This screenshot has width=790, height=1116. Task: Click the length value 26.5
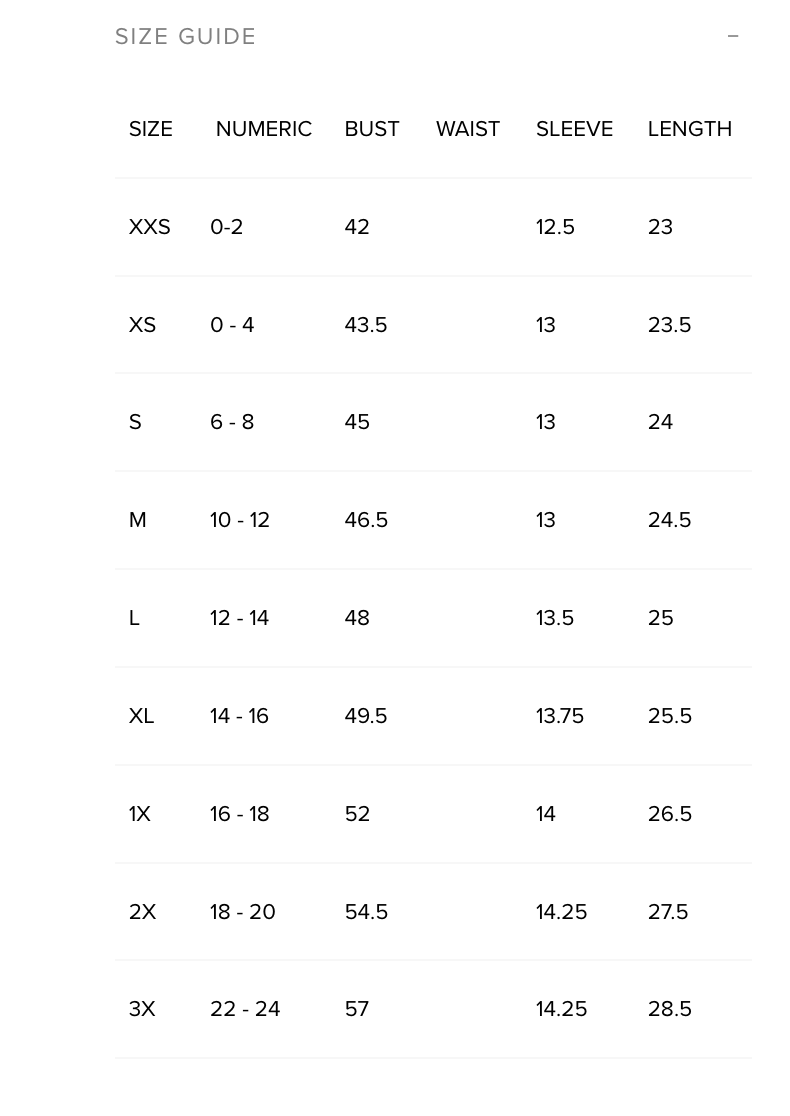point(670,814)
